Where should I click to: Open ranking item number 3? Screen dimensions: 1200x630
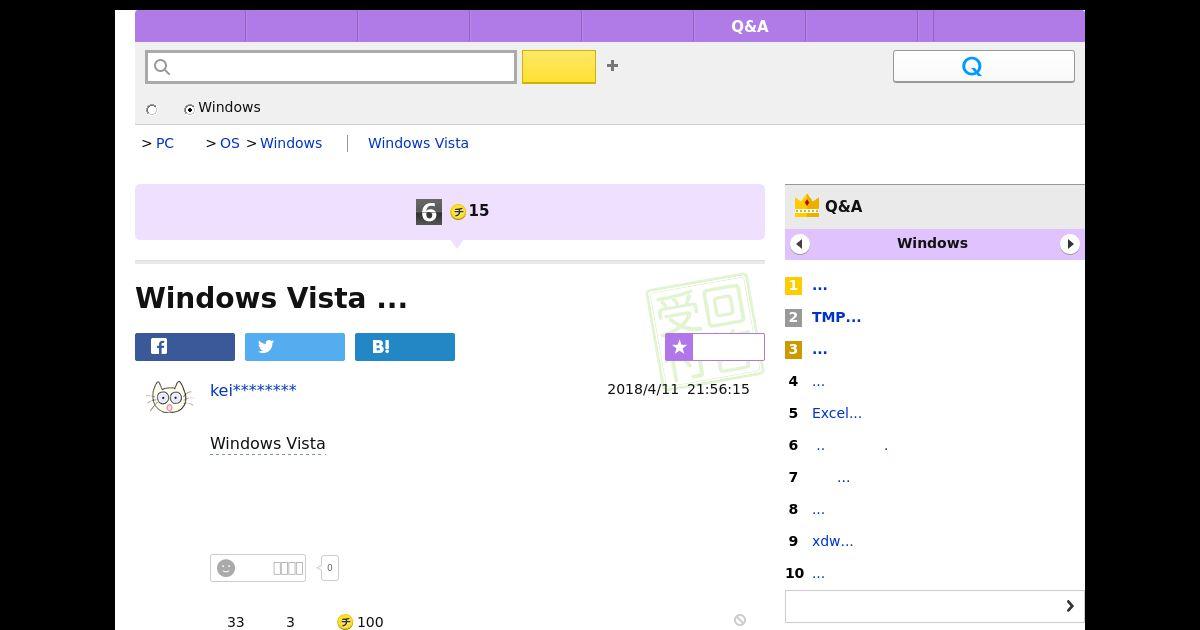819,350
